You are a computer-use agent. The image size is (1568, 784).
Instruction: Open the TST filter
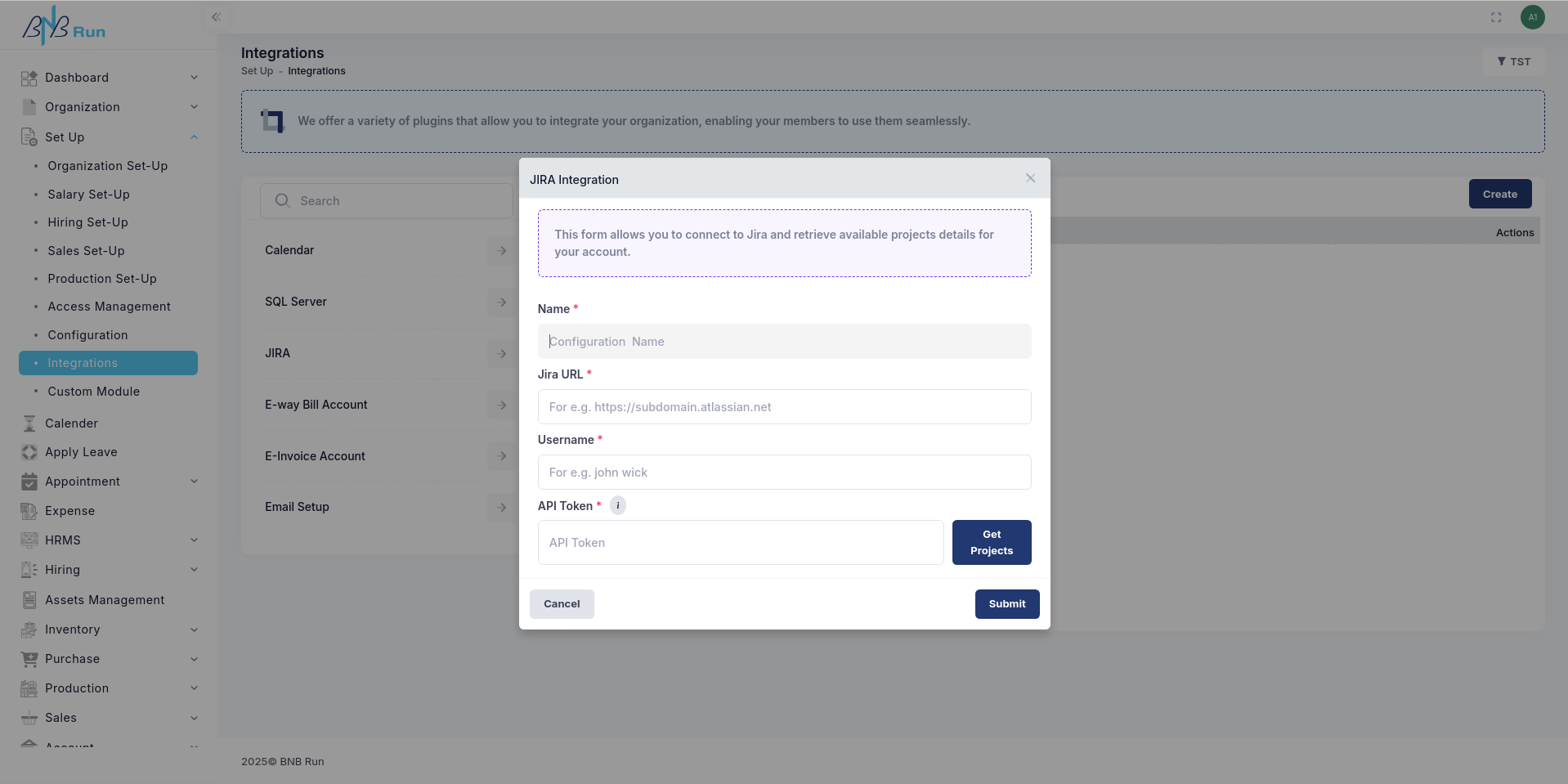(x=1513, y=61)
